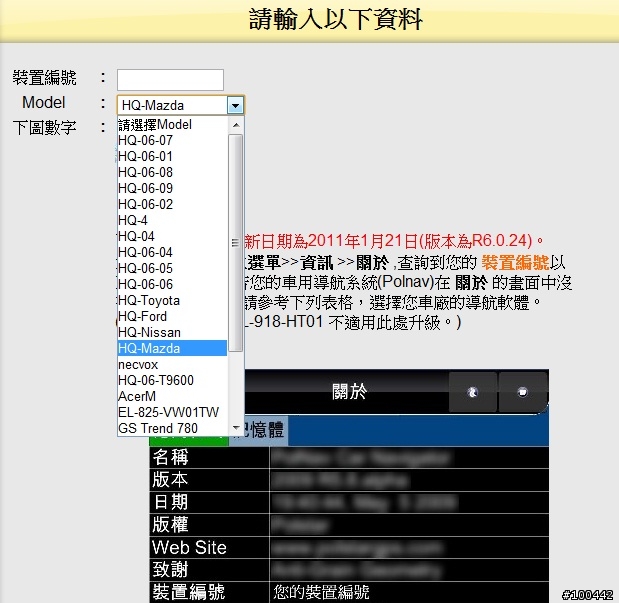This screenshot has height=603, width=619.
Task: Click the Web Site row label
Action: pos(189,547)
